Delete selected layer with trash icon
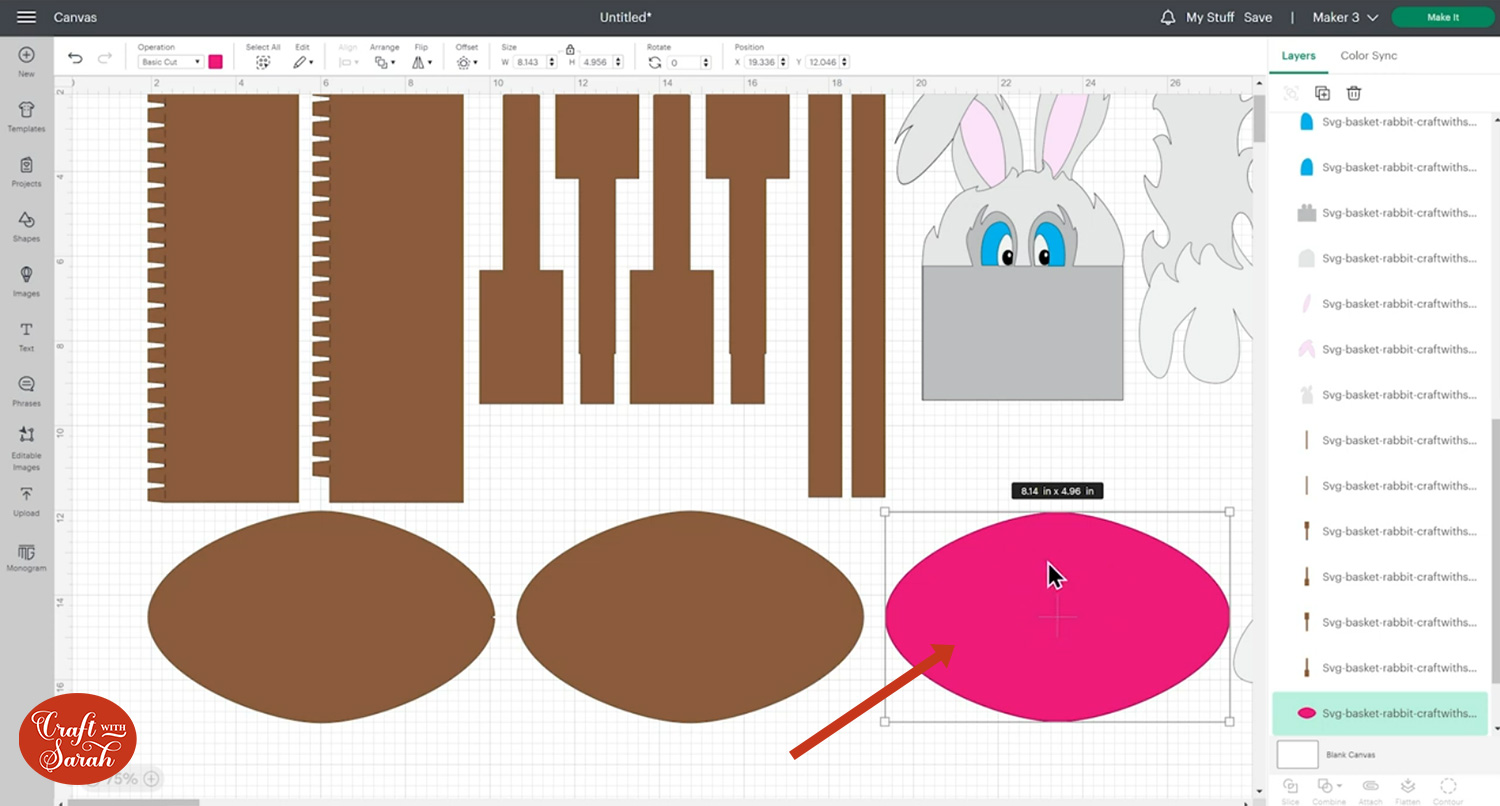This screenshot has height=806, width=1500. tap(1353, 93)
